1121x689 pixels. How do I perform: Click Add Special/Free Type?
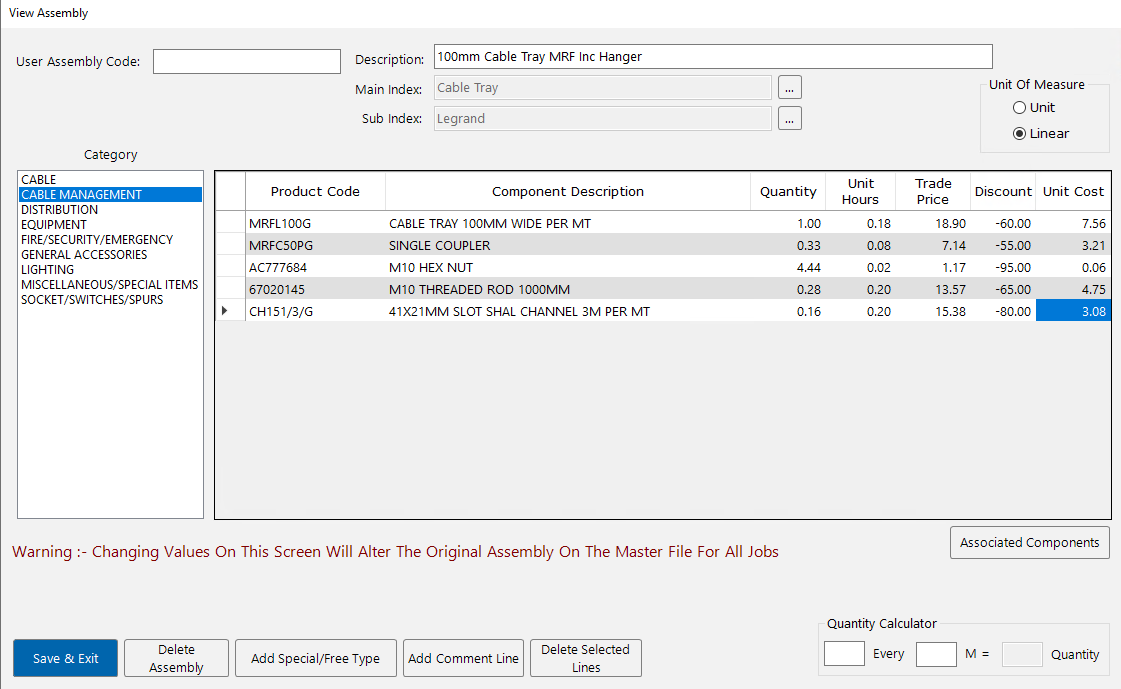coord(315,658)
